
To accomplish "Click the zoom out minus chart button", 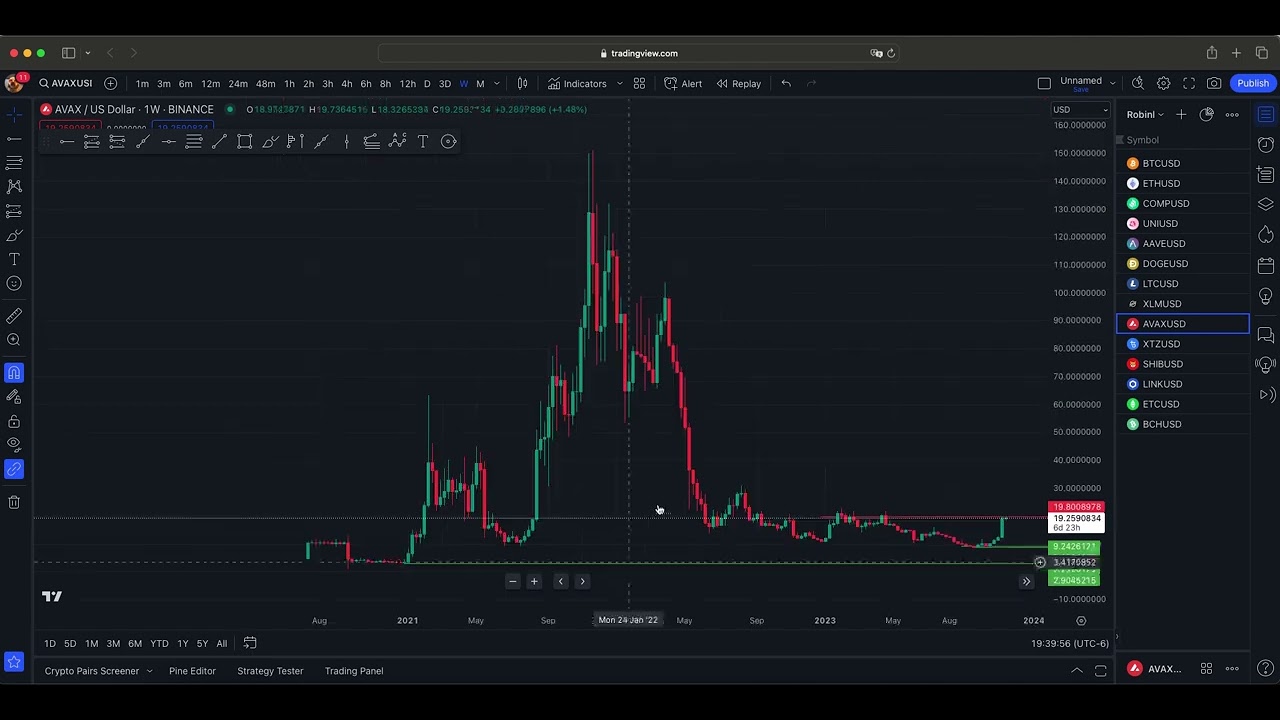I will coord(512,581).
